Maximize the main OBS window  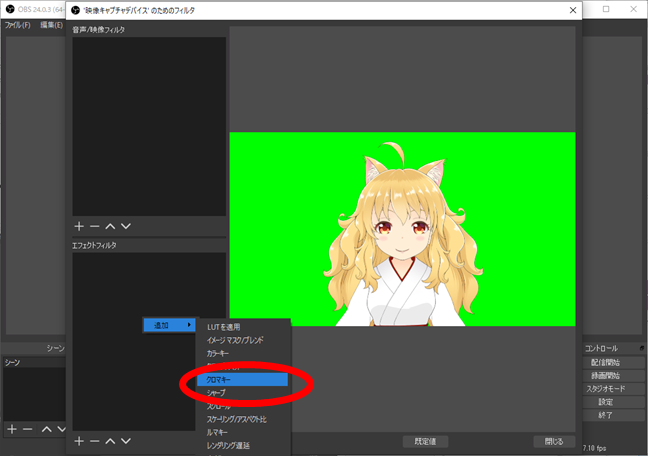606,9
